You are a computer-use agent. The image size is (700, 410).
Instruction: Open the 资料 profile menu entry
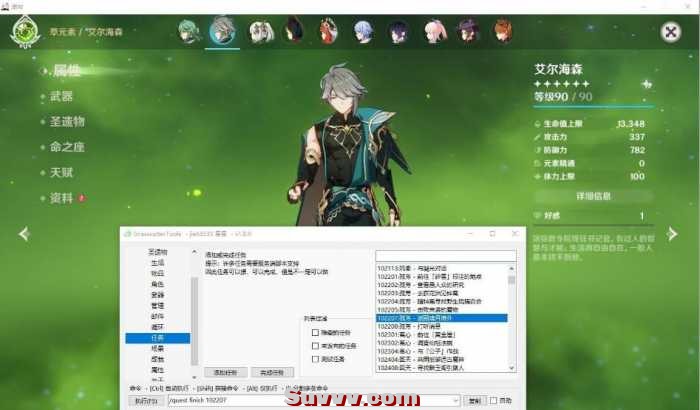click(62, 198)
